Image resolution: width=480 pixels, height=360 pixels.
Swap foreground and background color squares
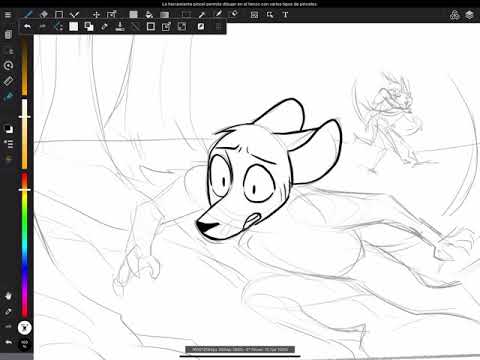pos(9,129)
